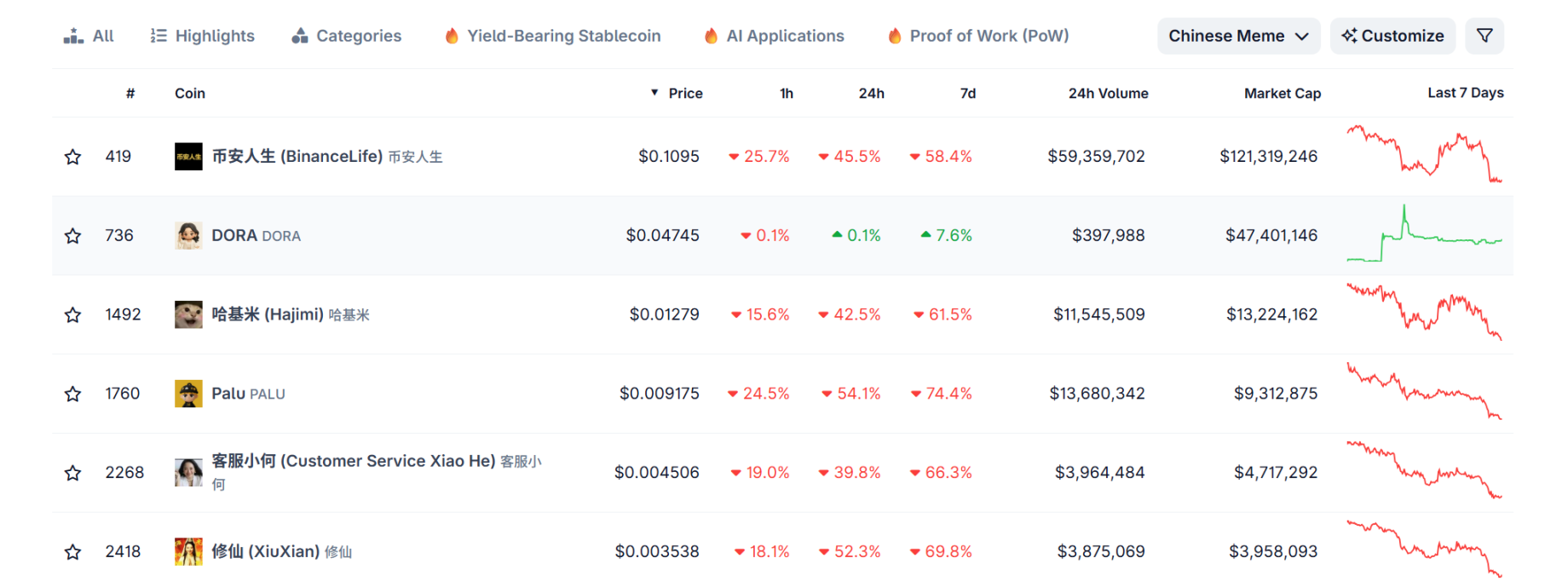Switch to the Highlights tab
This screenshot has width=1568, height=587.
click(x=203, y=36)
